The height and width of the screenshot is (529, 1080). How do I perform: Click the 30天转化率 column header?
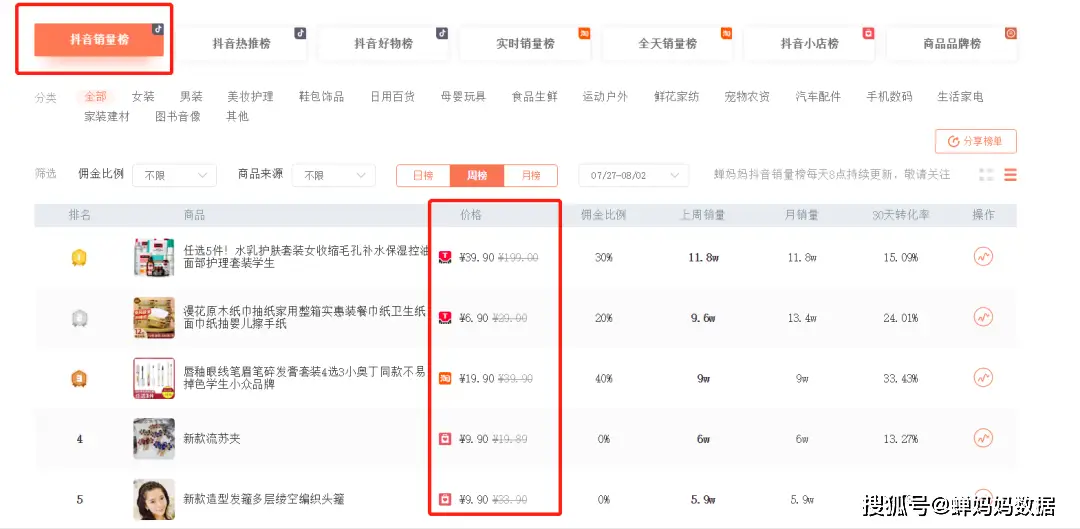click(901, 215)
